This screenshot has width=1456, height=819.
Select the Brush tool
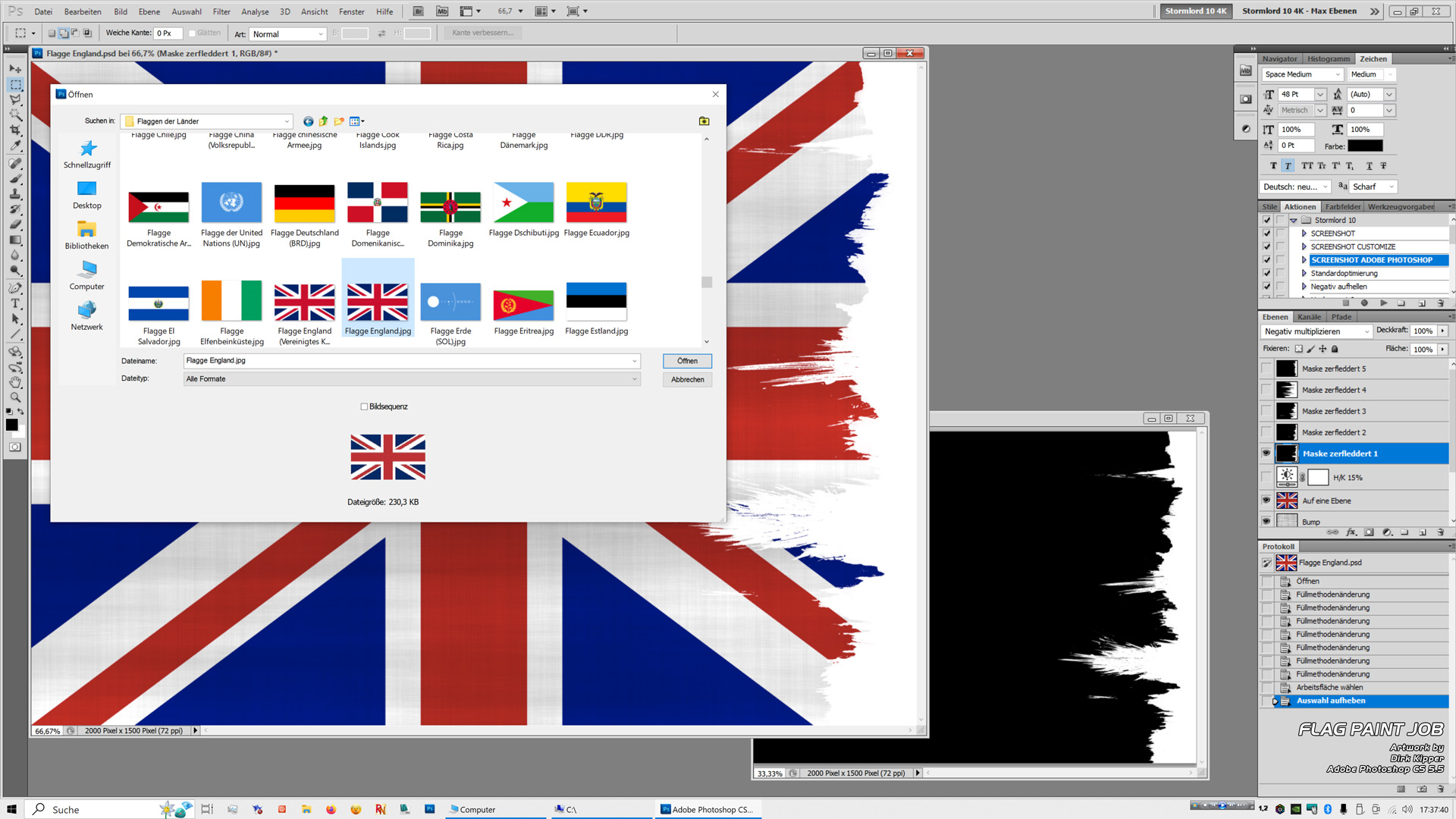pyautogui.click(x=15, y=179)
